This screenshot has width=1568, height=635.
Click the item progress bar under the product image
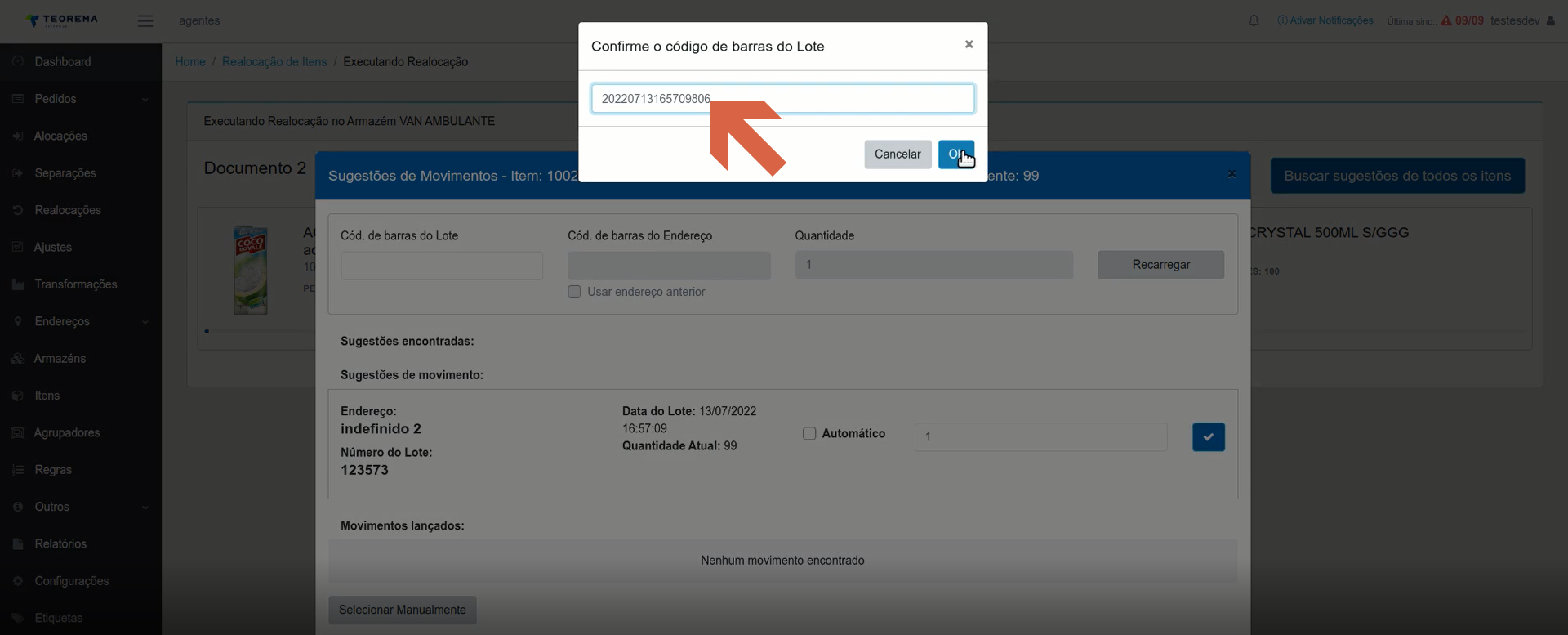click(x=258, y=331)
